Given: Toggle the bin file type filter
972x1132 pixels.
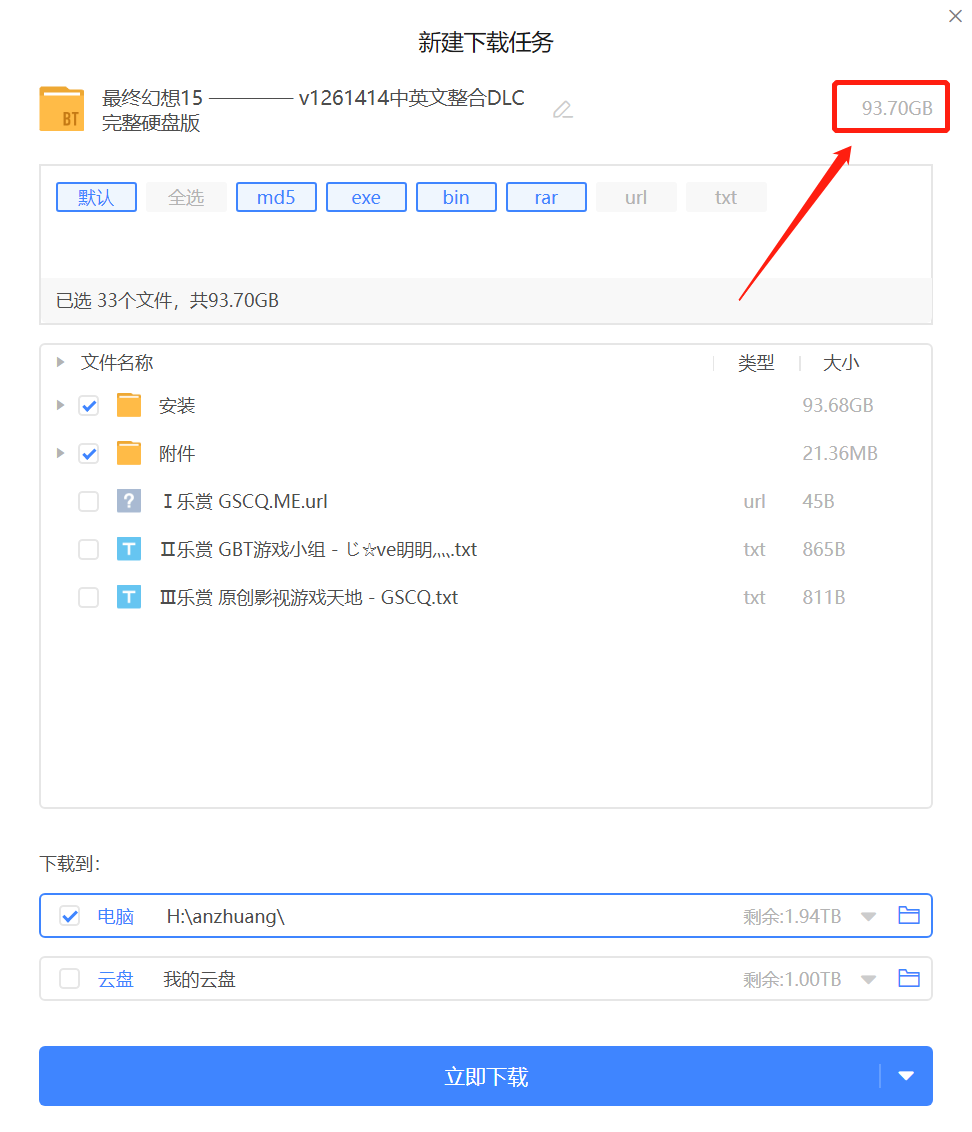Looking at the screenshot, I should 456,197.
